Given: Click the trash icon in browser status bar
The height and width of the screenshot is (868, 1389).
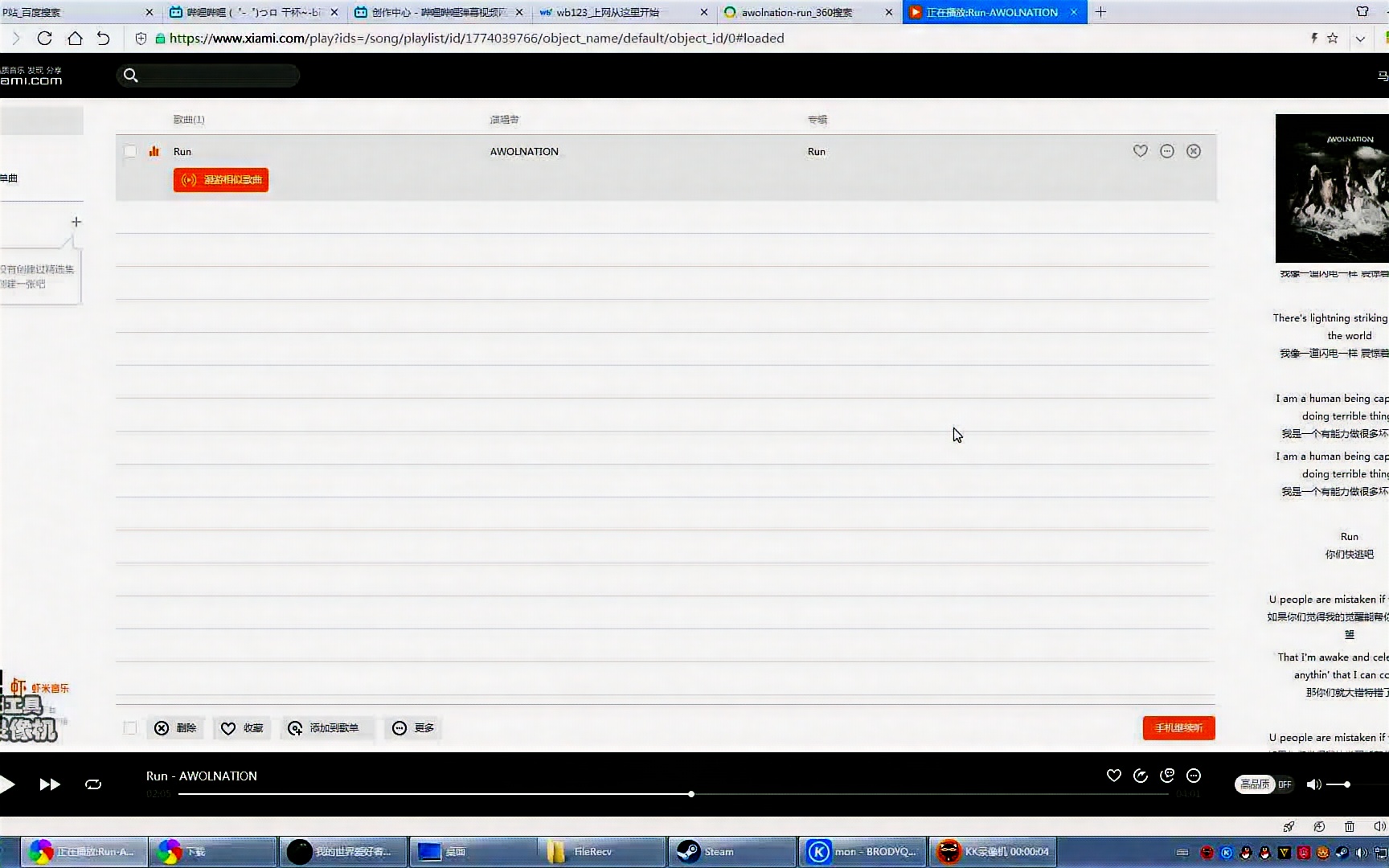Looking at the screenshot, I should [x=1350, y=826].
